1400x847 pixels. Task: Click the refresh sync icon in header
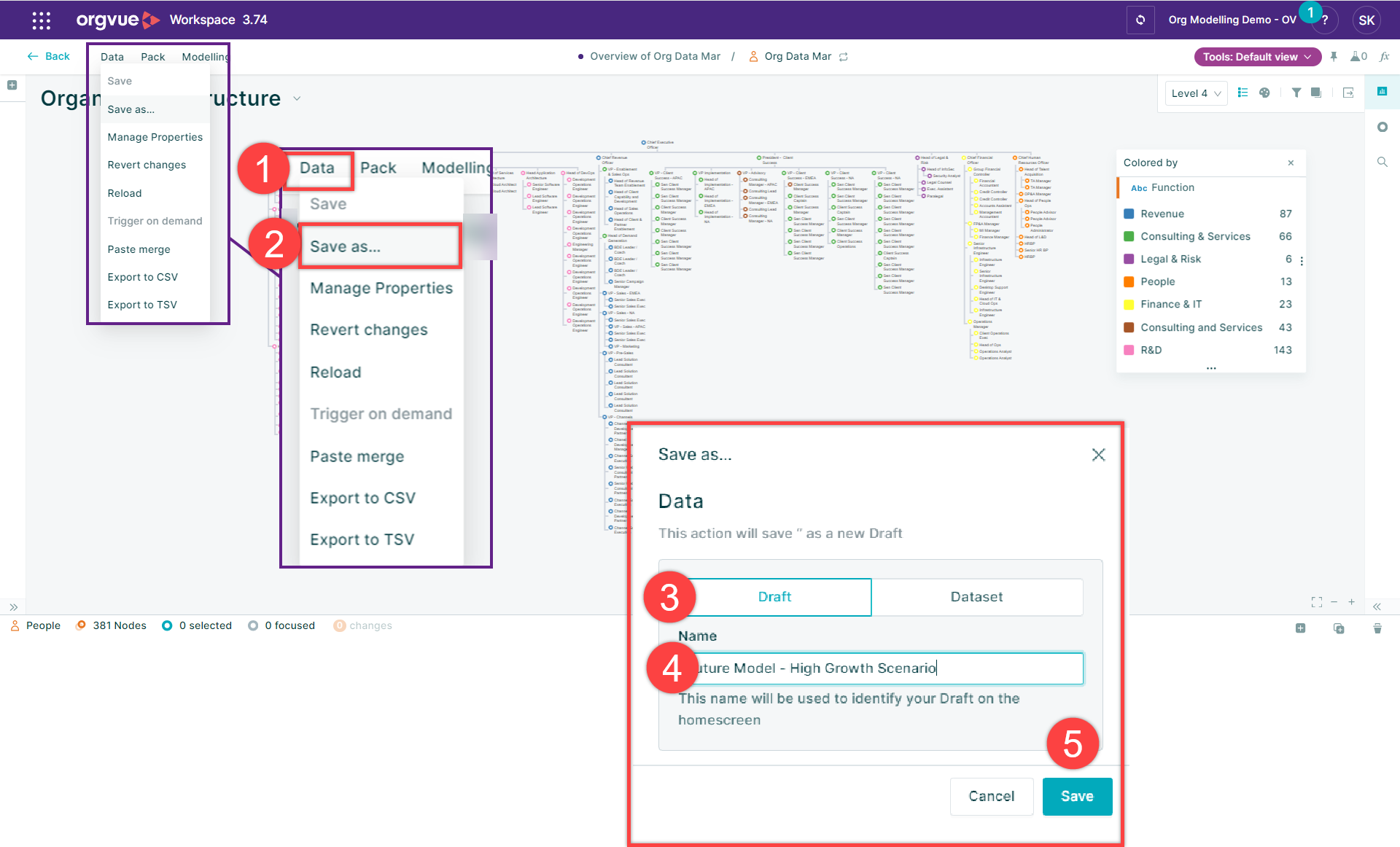coord(1140,20)
